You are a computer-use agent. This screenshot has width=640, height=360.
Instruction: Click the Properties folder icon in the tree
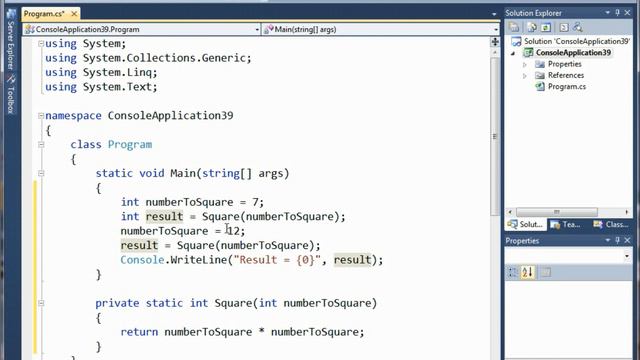[x=540, y=64]
